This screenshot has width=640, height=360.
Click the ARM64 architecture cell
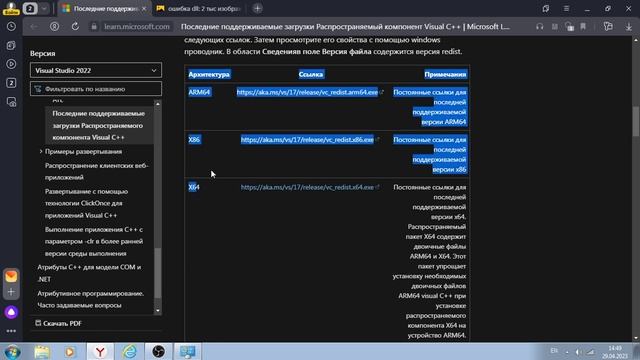tap(199, 92)
